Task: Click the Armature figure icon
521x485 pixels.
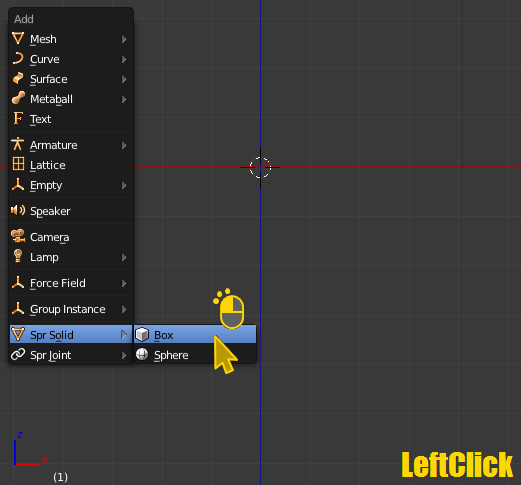Action: [18, 144]
